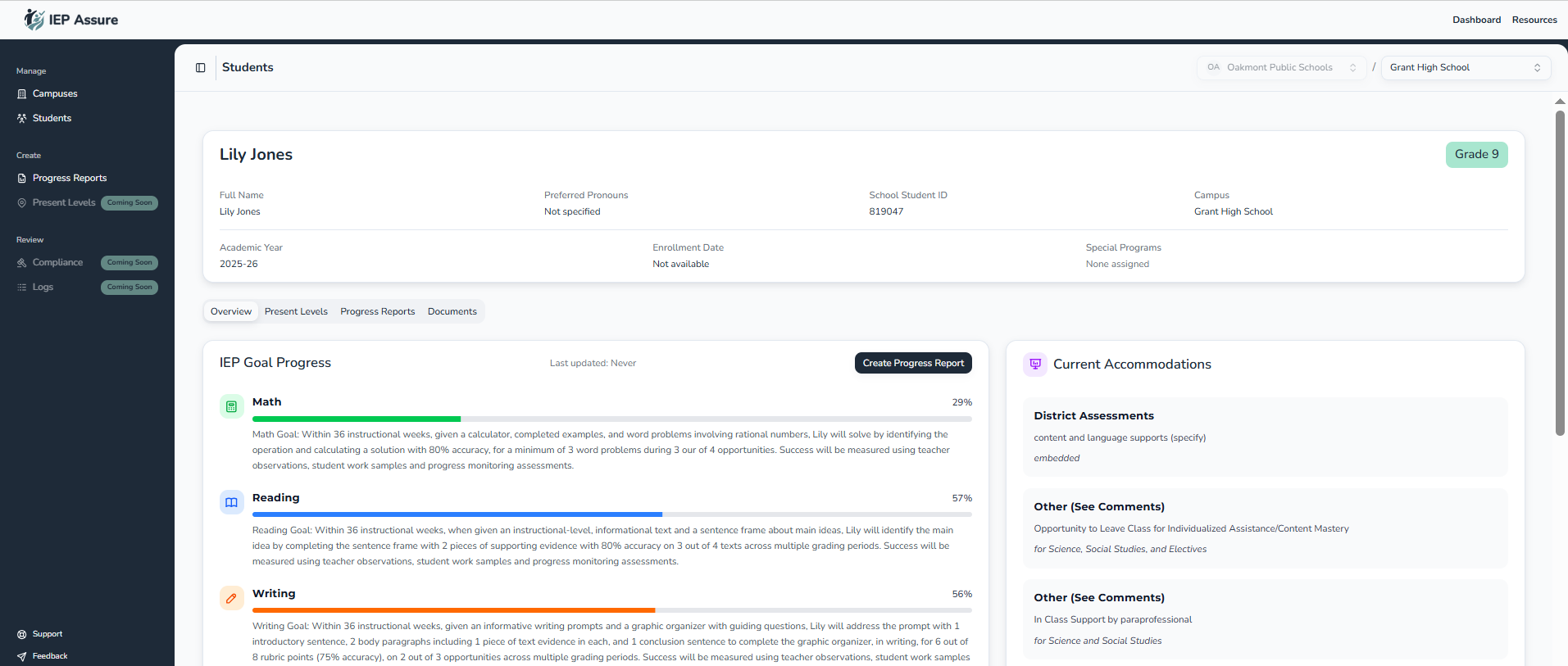This screenshot has width=1568, height=666.
Task: Click the Support icon in sidebar
Action: click(22, 634)
